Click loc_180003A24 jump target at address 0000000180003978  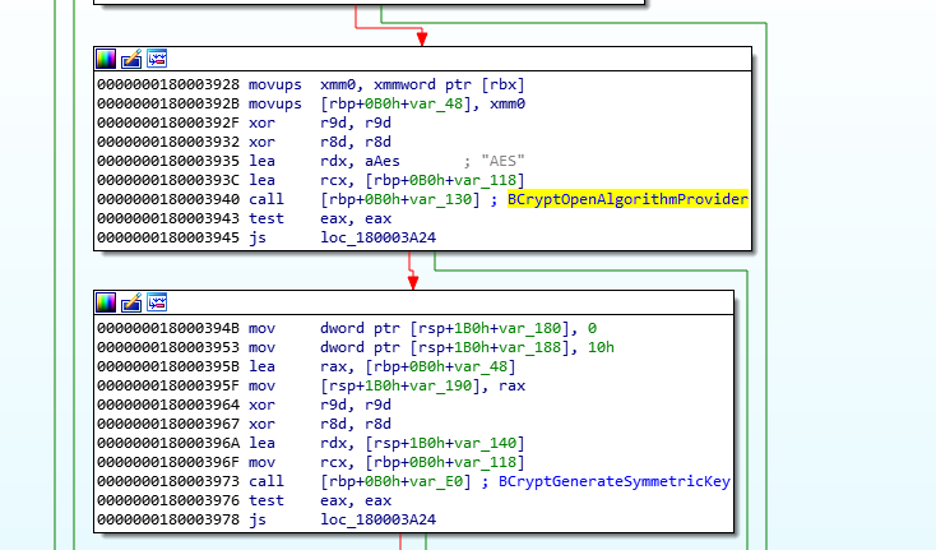378,519
